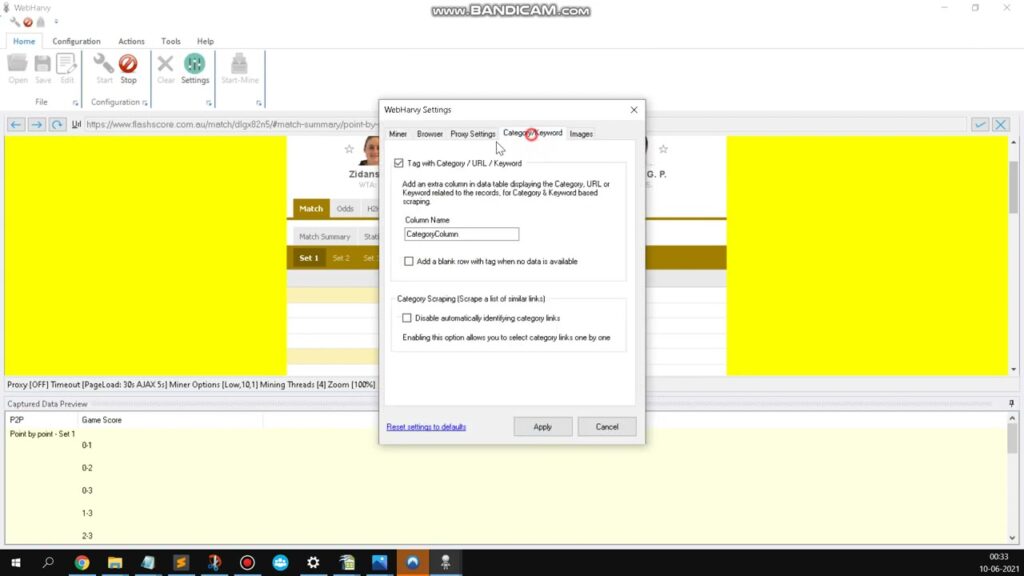Click the 2-3 game score cell
The height and width of the screenshot is (576, 1024).
tap(87, 536)
